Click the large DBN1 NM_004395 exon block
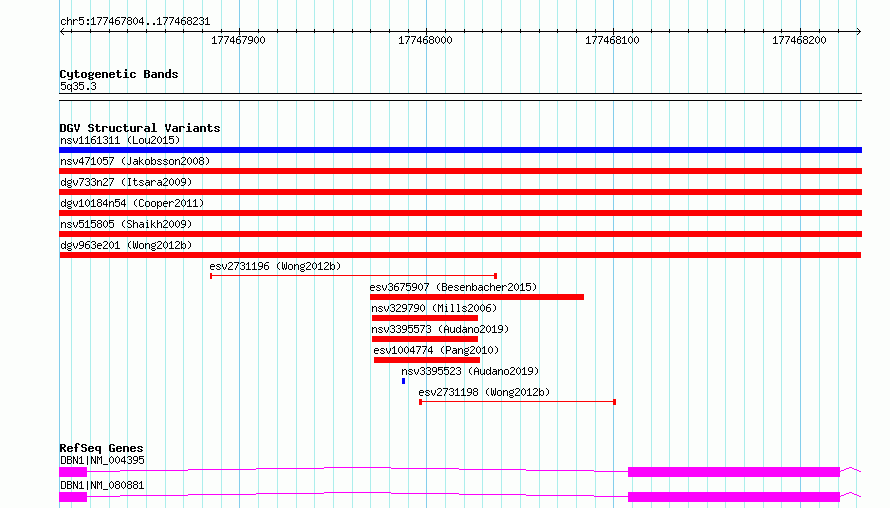890x508 pixels. pyautogui.click(x=734, y=472)
